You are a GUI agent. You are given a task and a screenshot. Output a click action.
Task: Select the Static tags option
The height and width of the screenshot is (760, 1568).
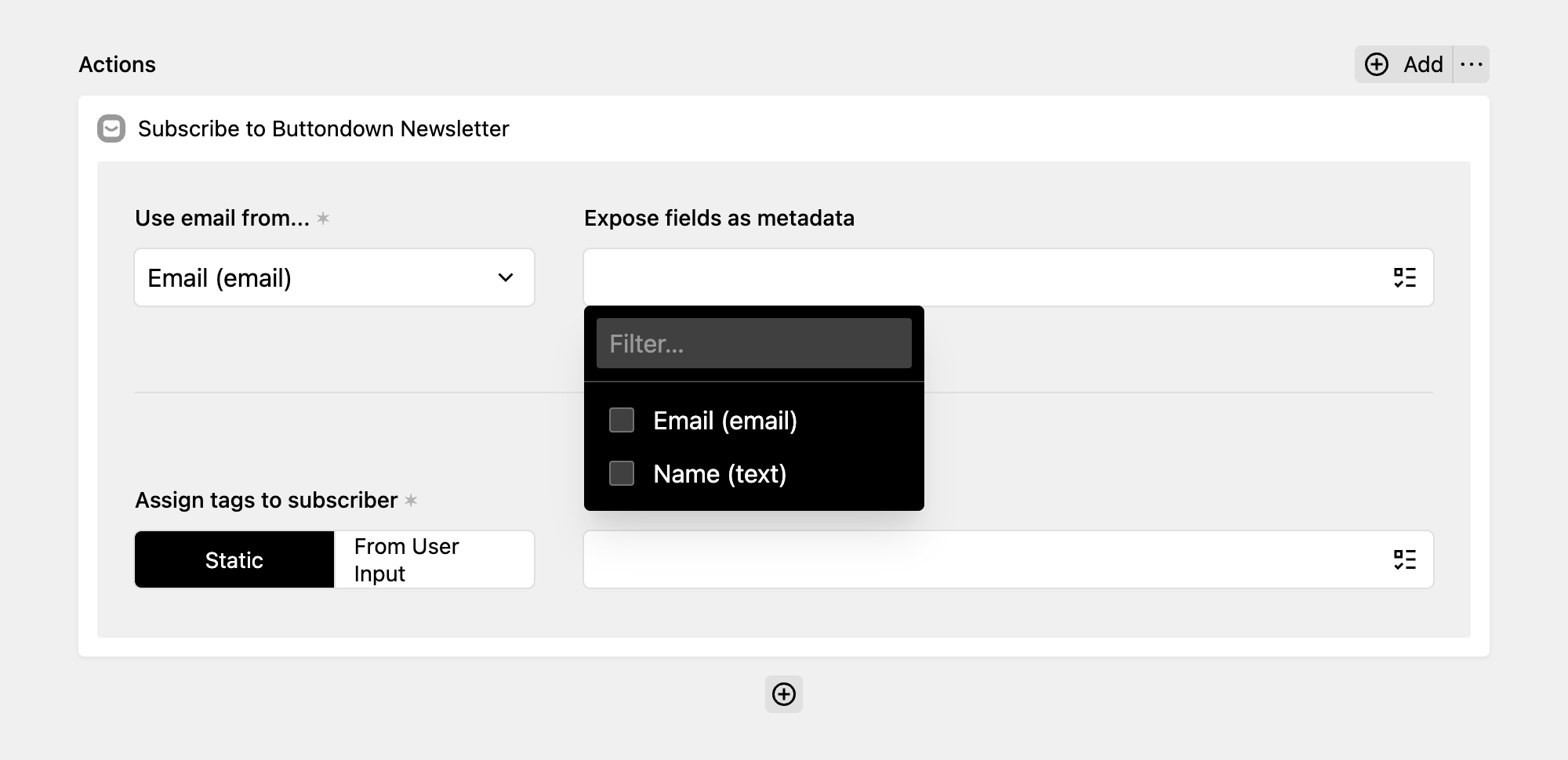tap(234, 559)
